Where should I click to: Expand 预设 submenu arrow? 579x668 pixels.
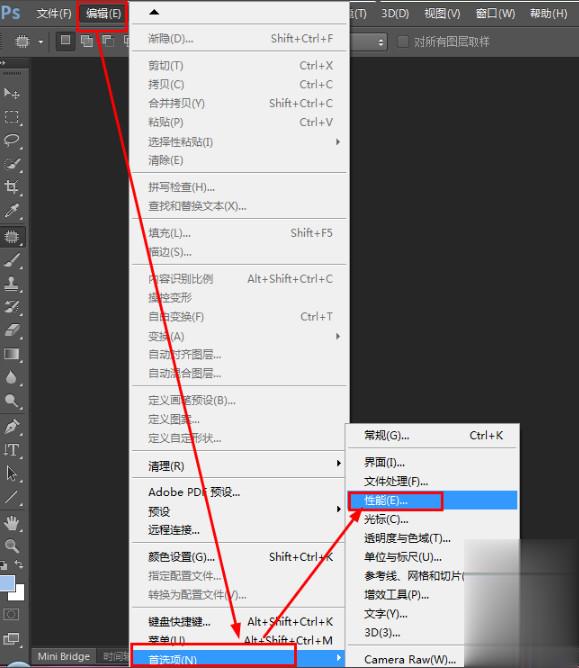click(338, 509)
